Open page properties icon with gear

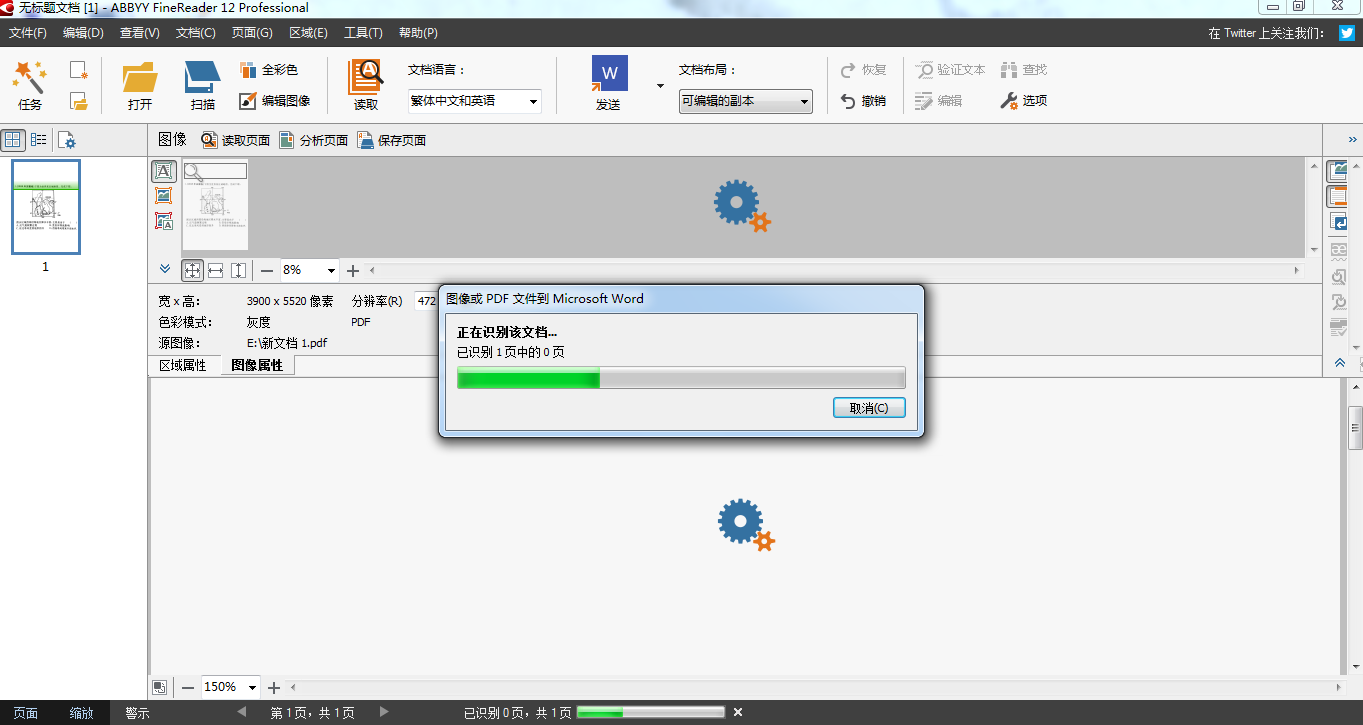[66, 140]
